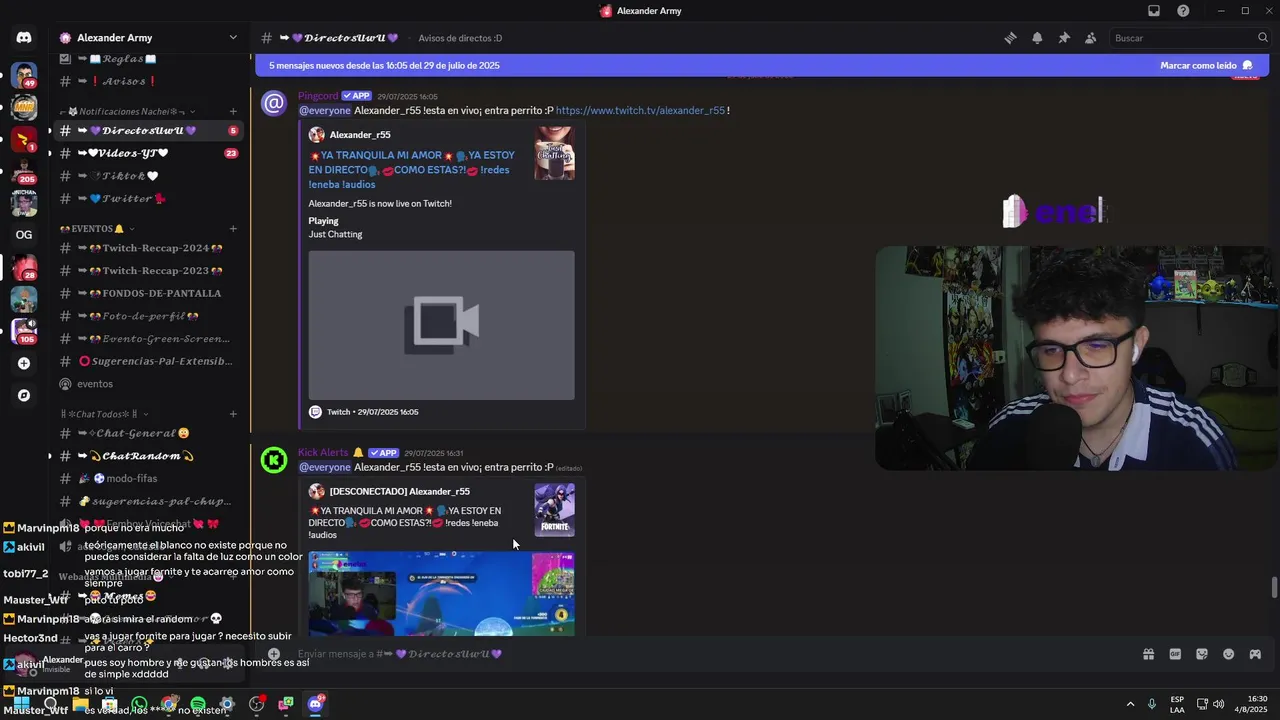Viewport: 1280px width, 720px height.
Task: Click Buscar search field
Action: click(1190, 38)
